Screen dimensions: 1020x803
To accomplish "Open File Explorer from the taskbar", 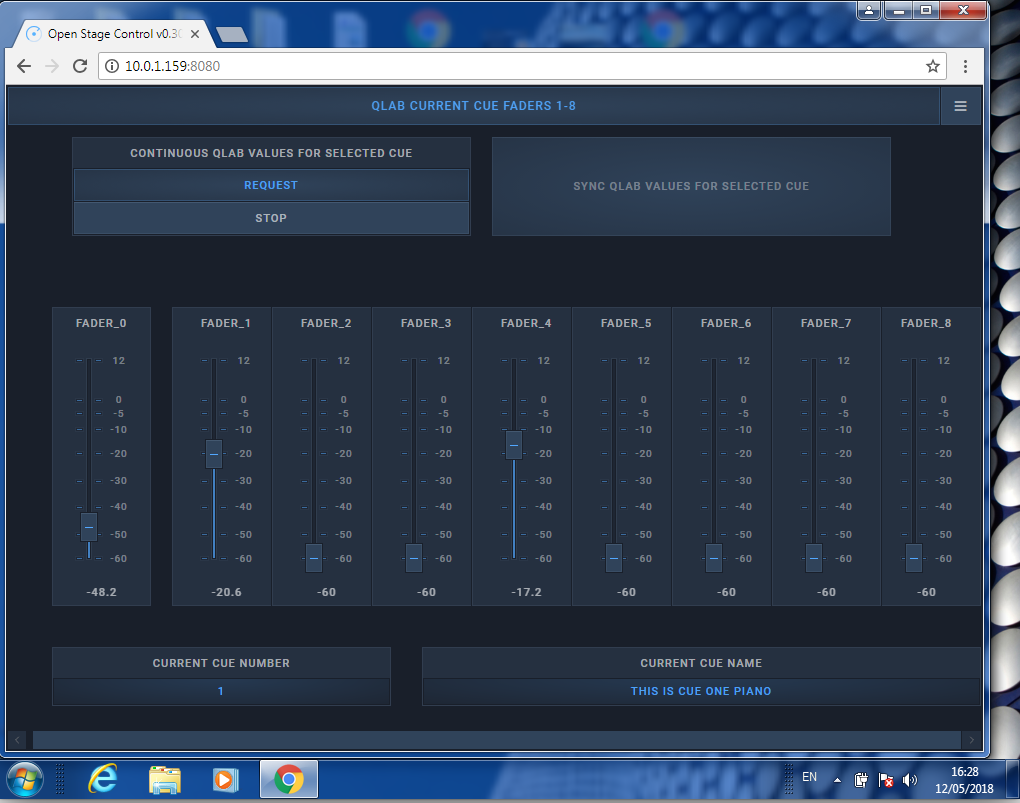I will [x=164, y=778].
